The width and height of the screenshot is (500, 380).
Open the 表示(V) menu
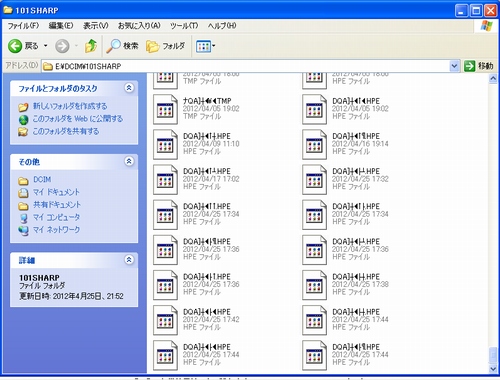[96, 26]
